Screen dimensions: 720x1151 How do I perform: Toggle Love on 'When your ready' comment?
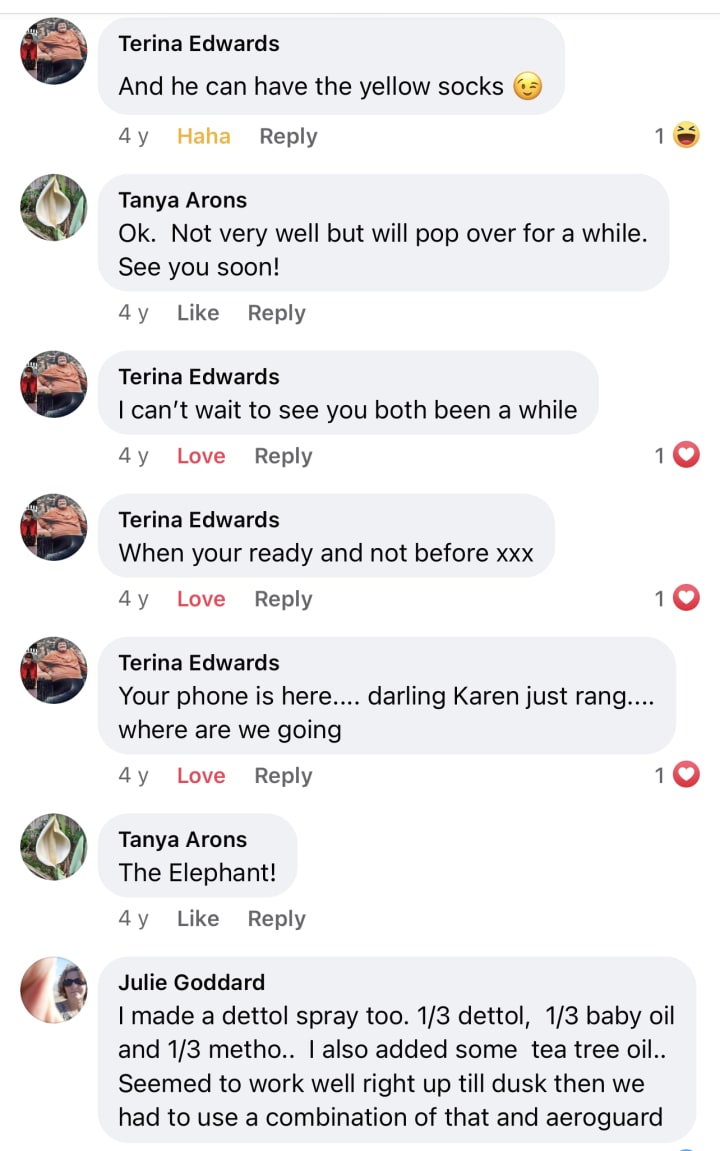click(x=201, y=599)
